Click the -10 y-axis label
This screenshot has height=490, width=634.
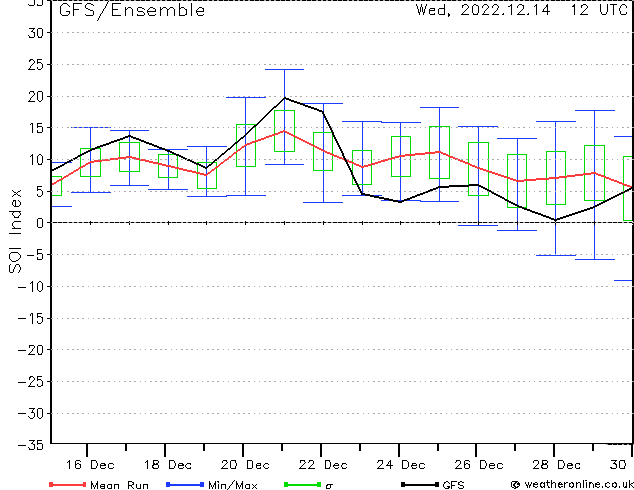click(31, 287)
